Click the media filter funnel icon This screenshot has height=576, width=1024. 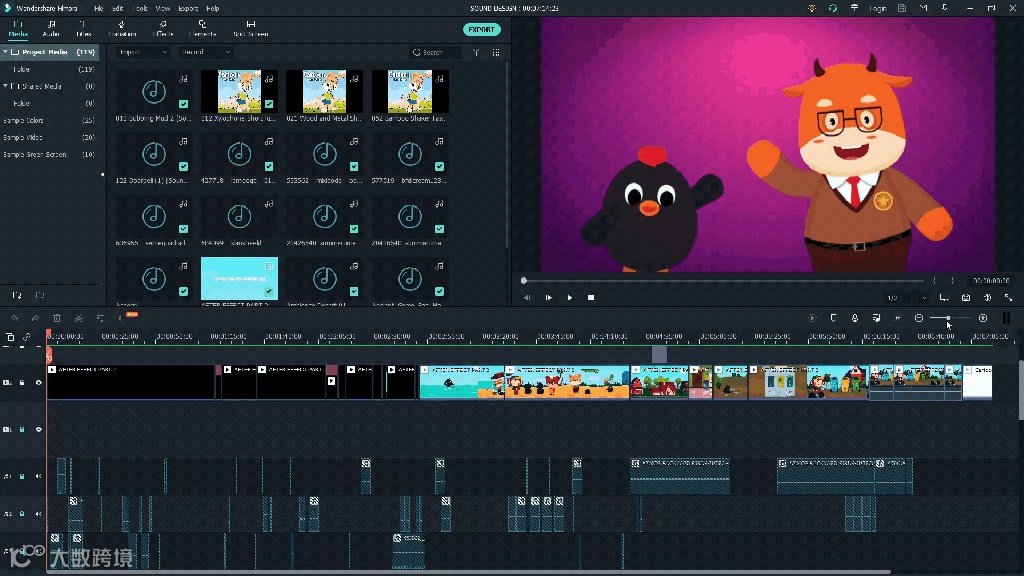tap(476, 52)
